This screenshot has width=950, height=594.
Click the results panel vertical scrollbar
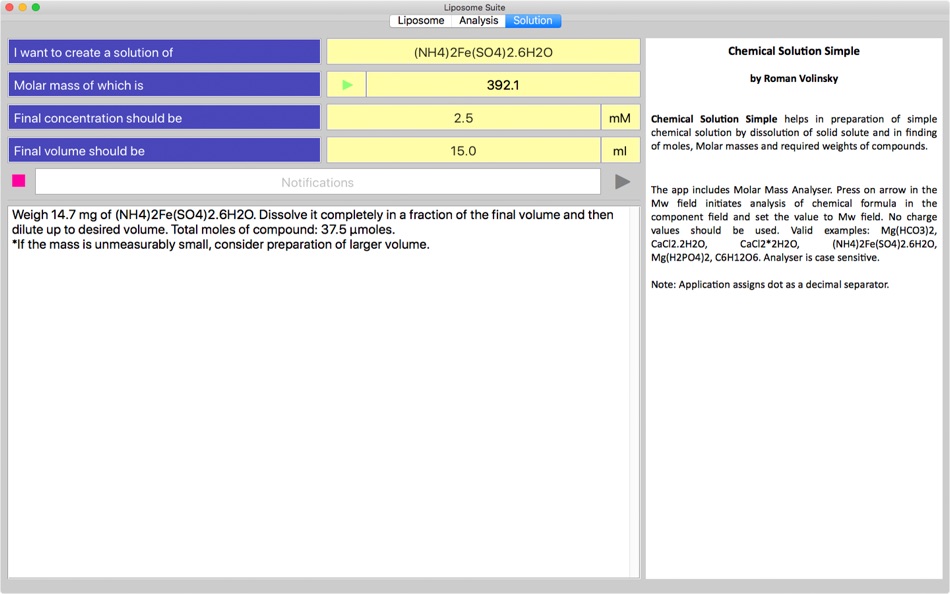[x=634, y=392]
